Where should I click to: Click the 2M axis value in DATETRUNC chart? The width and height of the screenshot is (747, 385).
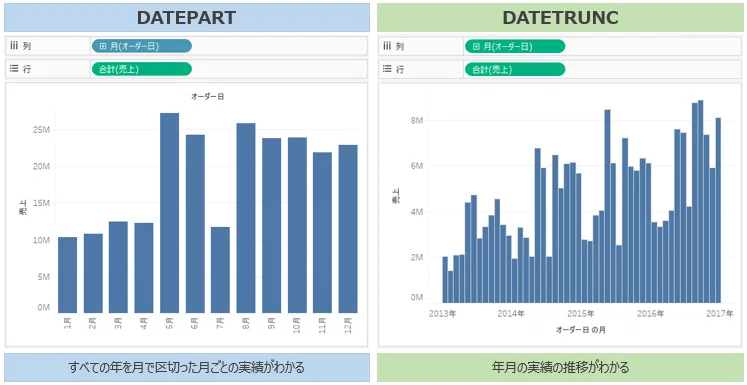(417, 257)
